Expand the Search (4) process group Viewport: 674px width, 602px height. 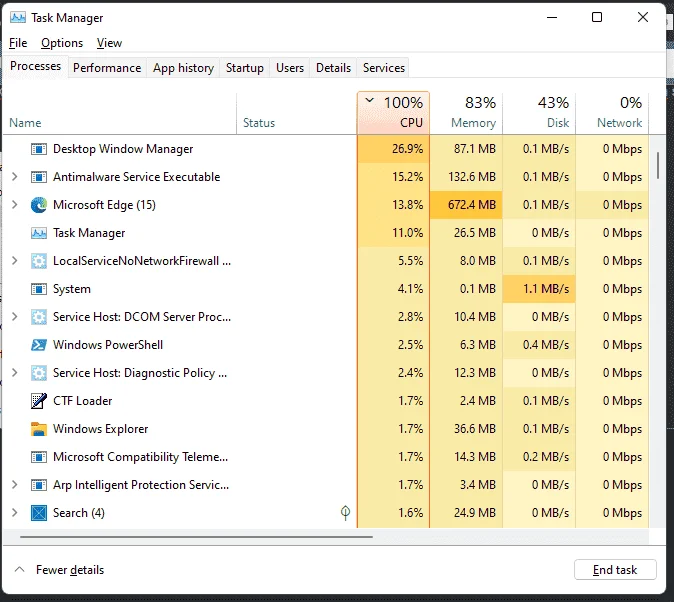point(15,513)
